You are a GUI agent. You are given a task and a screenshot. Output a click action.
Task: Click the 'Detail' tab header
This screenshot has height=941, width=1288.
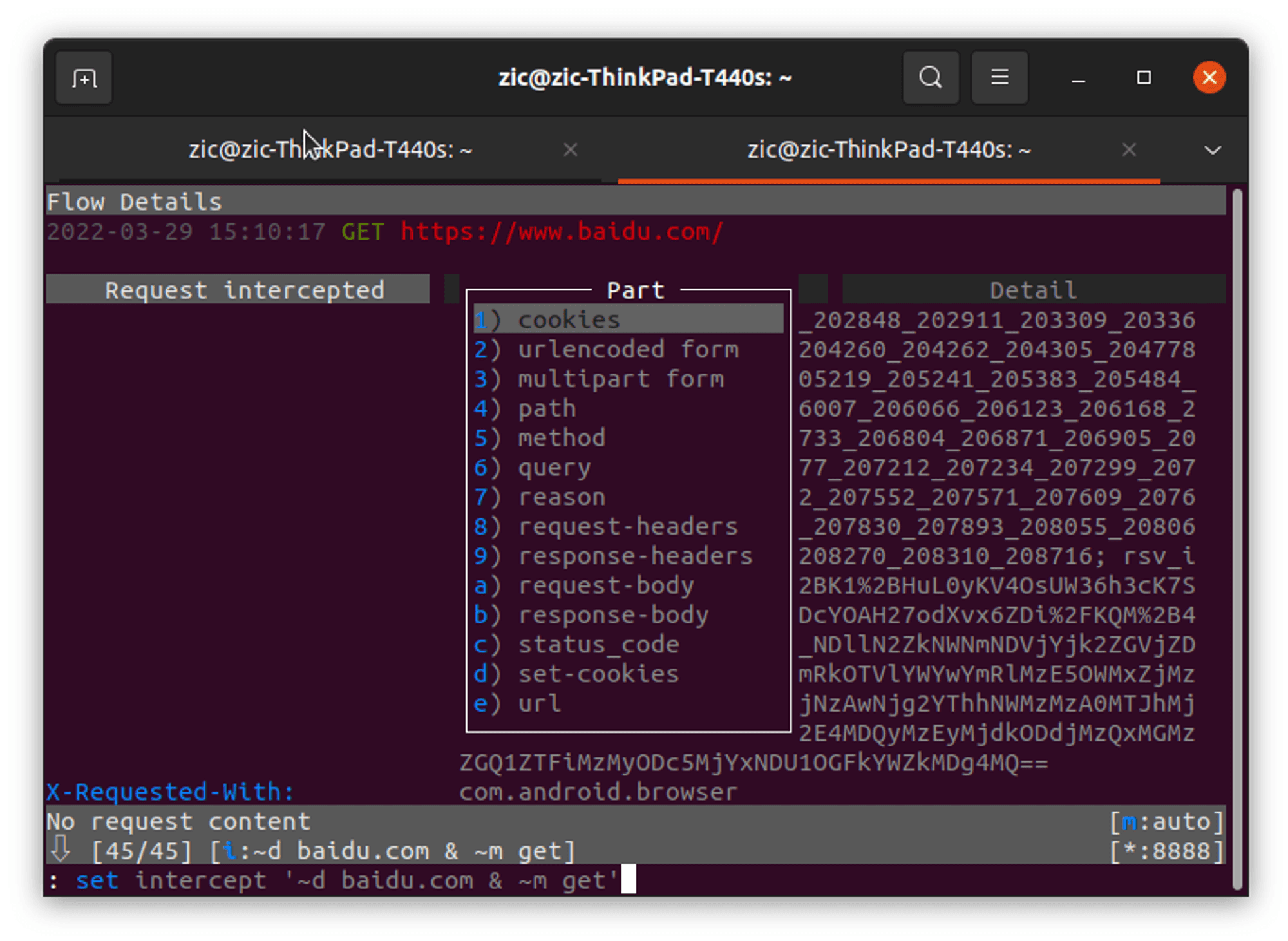click(x=1034, y=289)
